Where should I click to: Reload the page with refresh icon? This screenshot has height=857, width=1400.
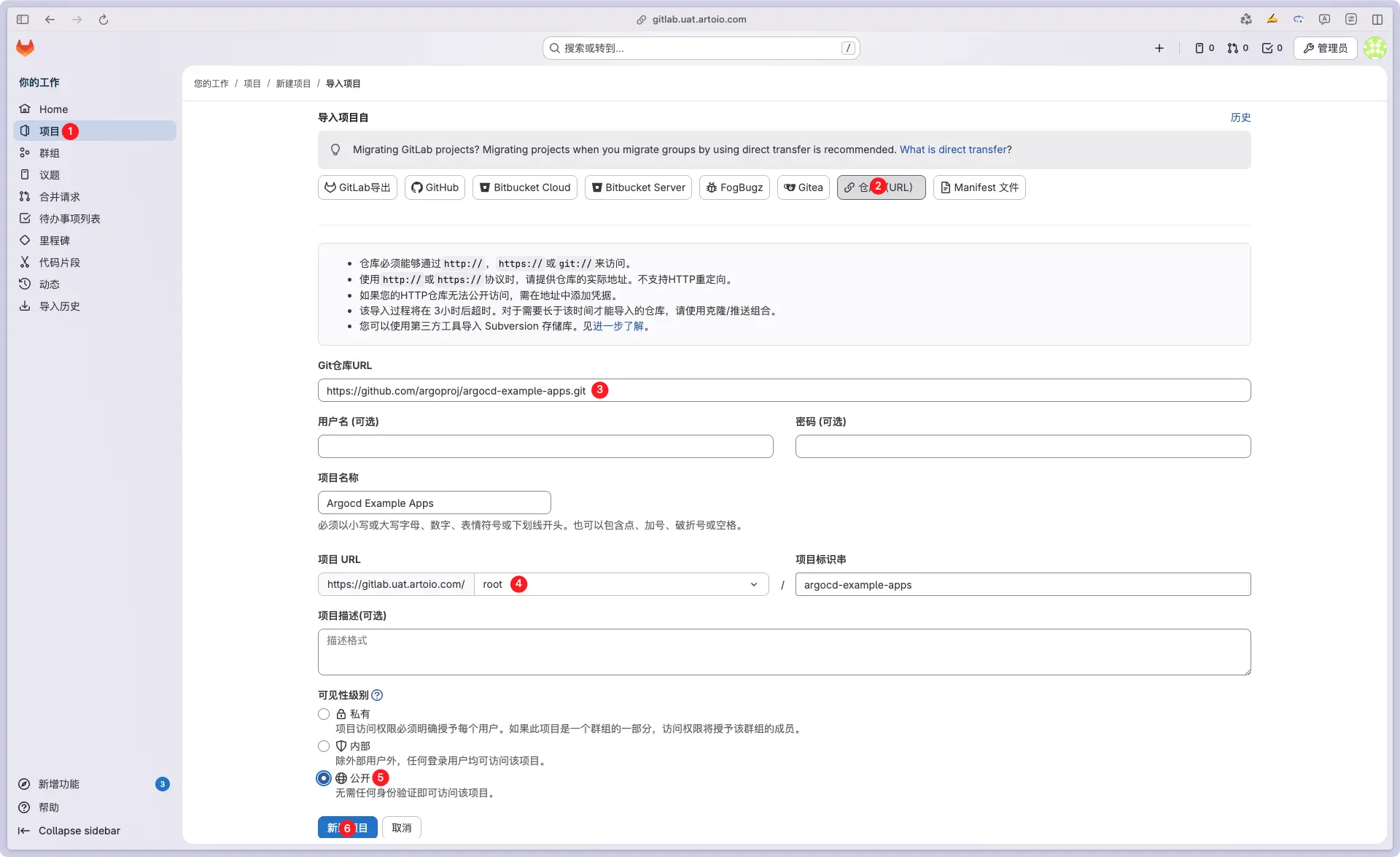tap(104, 20)
